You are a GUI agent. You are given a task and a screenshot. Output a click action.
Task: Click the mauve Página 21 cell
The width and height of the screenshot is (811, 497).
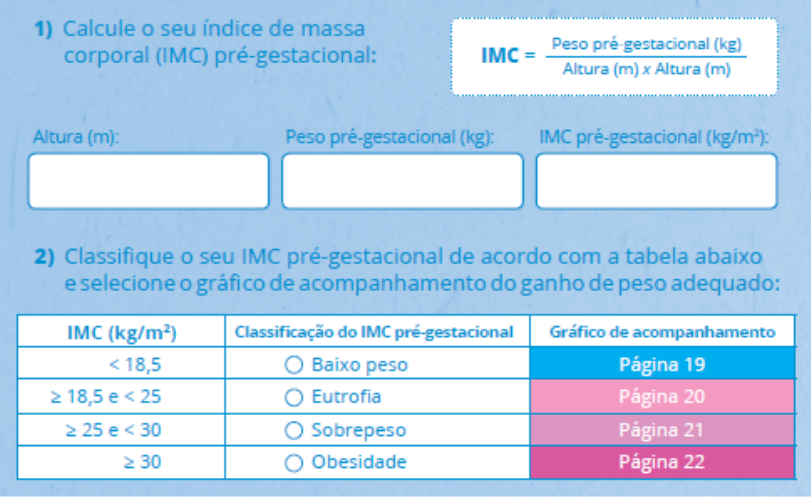(662, 430)
